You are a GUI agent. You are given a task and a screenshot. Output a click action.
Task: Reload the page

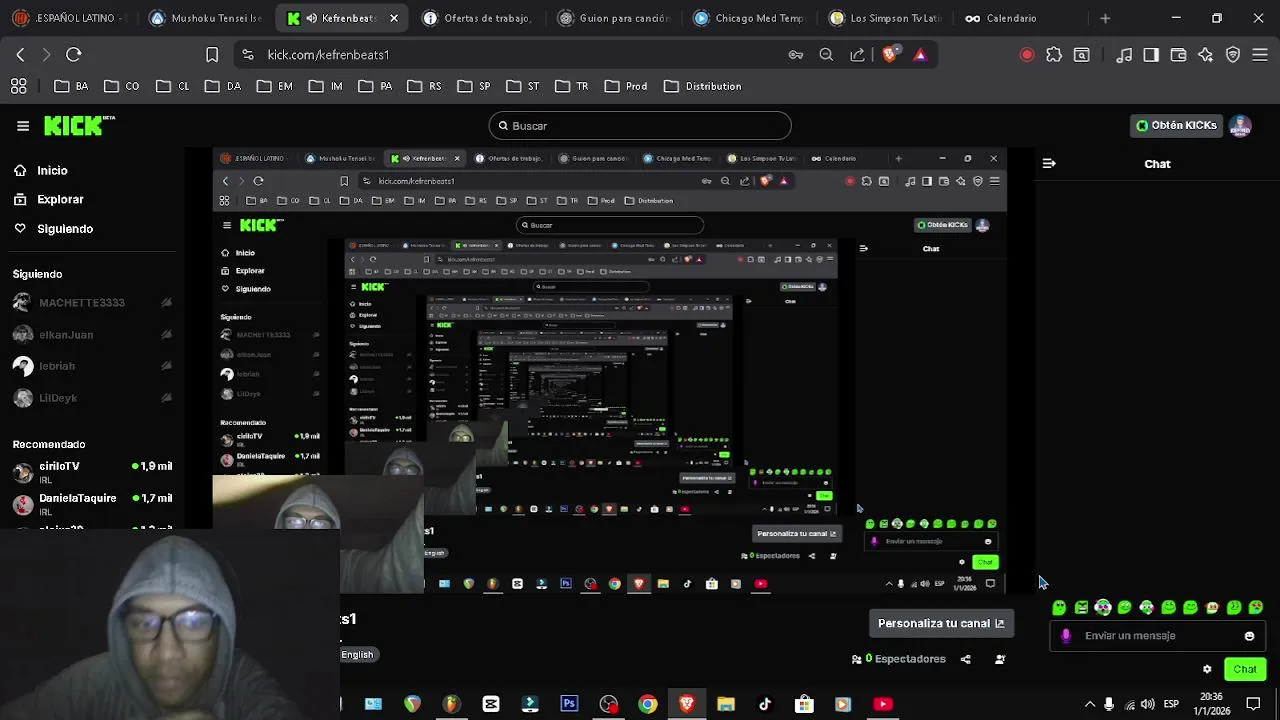(x=74, y=55)
